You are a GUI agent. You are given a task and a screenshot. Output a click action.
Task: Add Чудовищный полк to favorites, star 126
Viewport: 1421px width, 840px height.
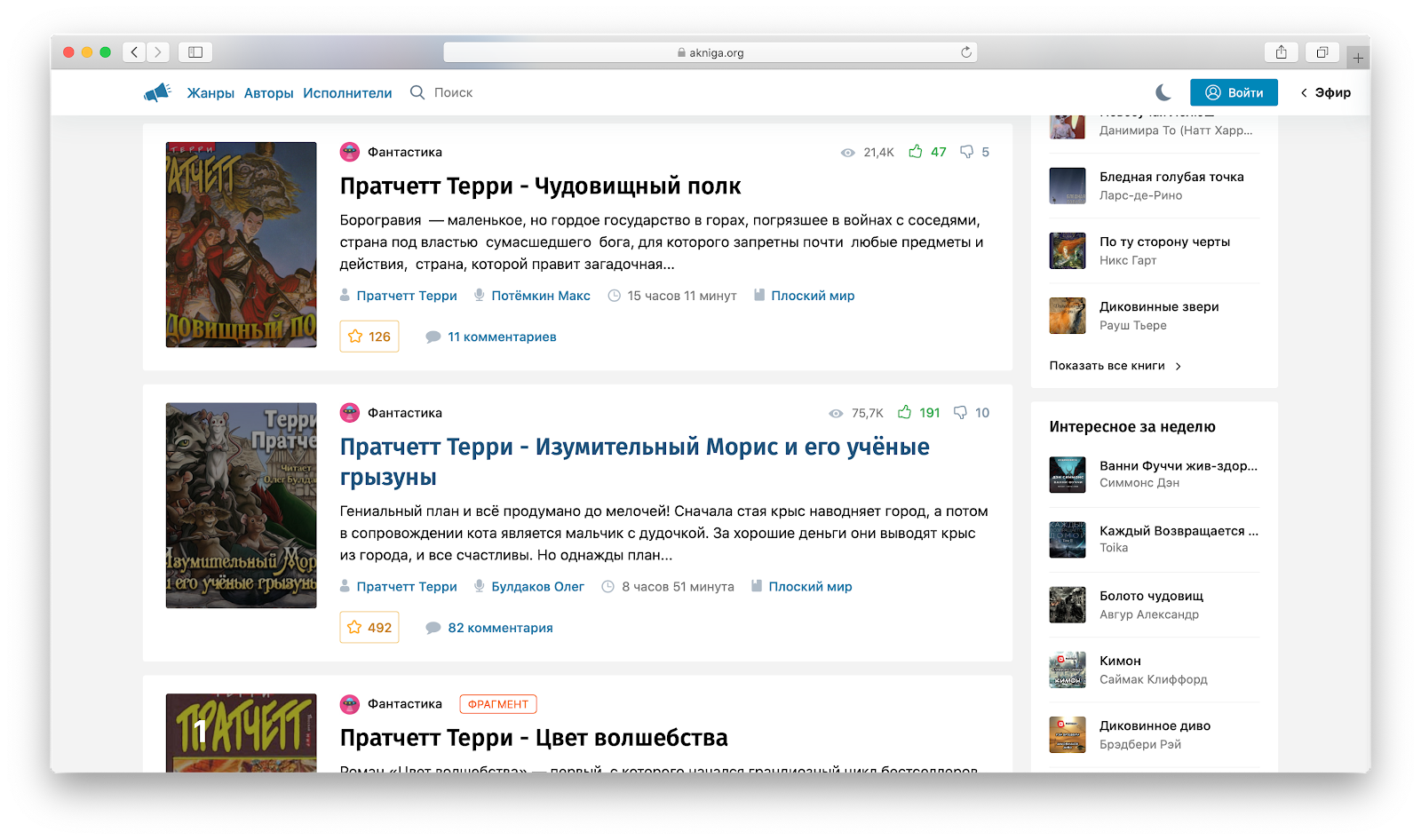click(369, 337)
